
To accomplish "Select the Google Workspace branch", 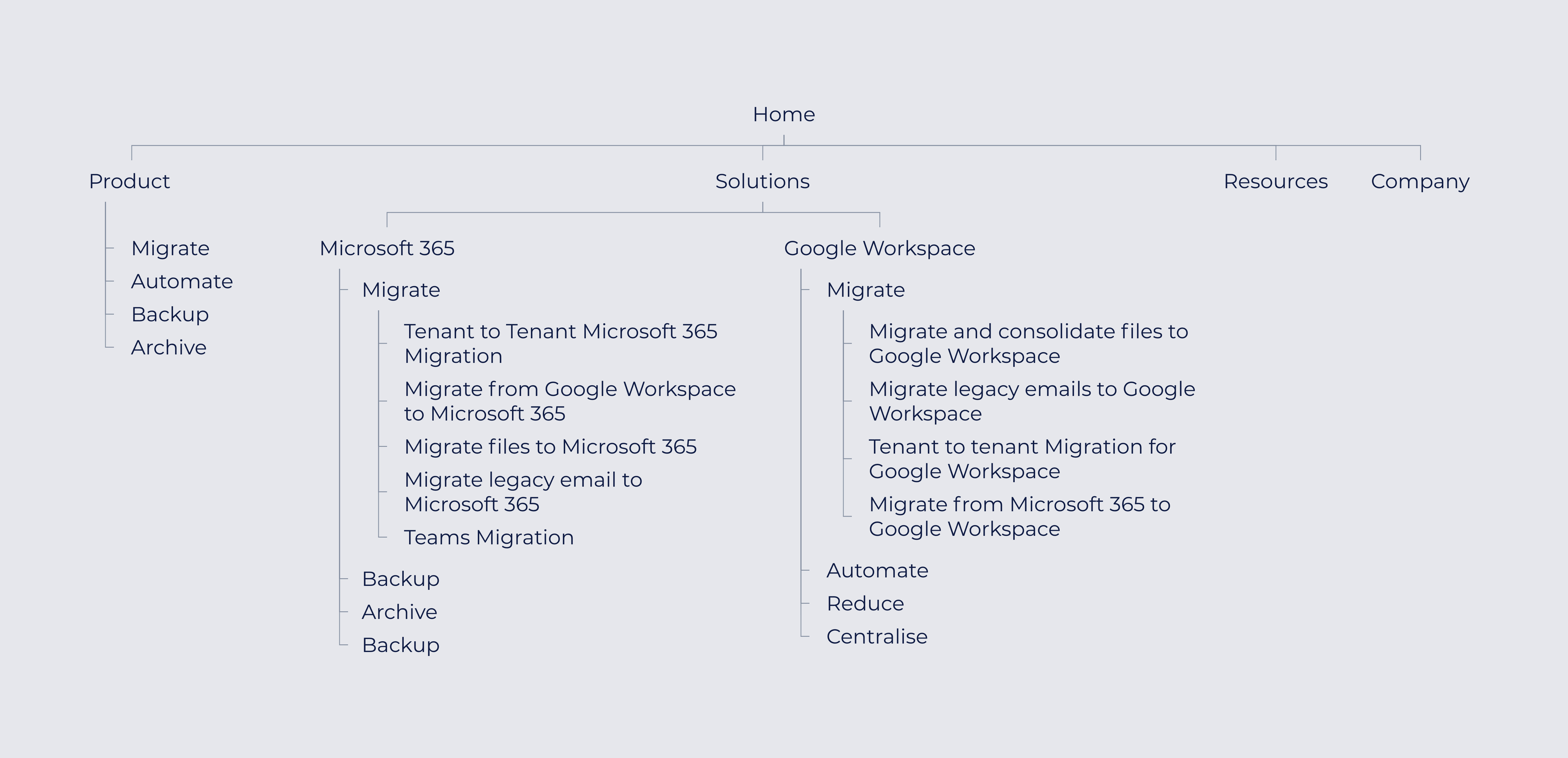I will [879, 248].
